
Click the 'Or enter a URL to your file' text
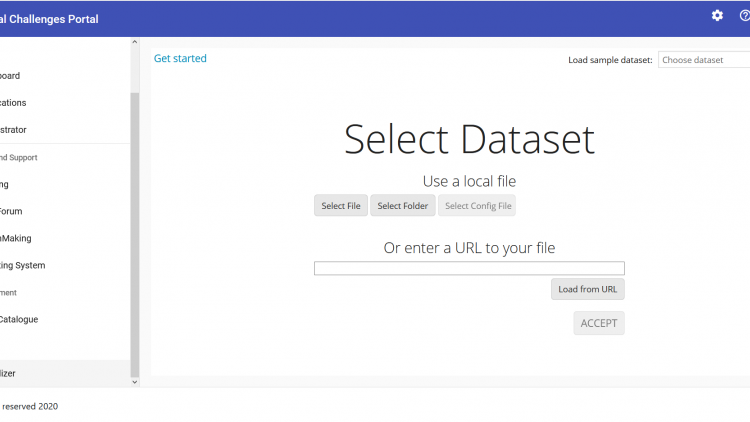(x=469, y=248)
